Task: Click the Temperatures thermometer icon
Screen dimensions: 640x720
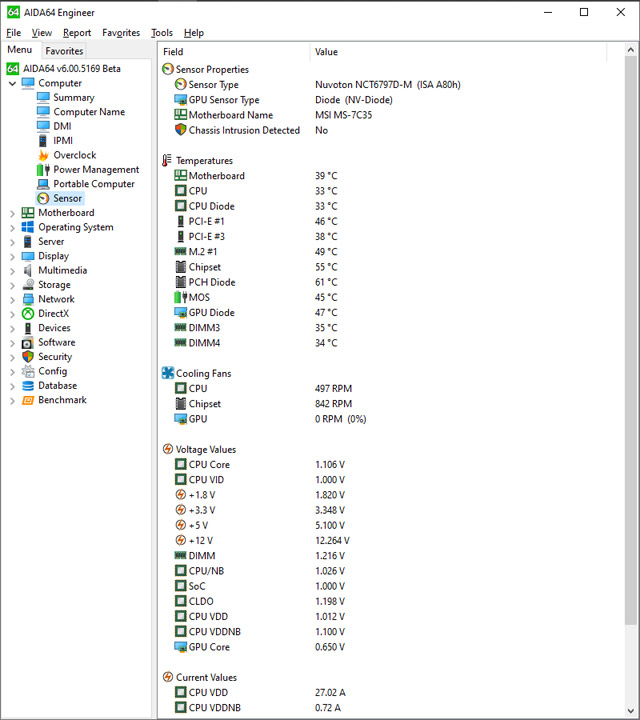Action: pos(167,161)
